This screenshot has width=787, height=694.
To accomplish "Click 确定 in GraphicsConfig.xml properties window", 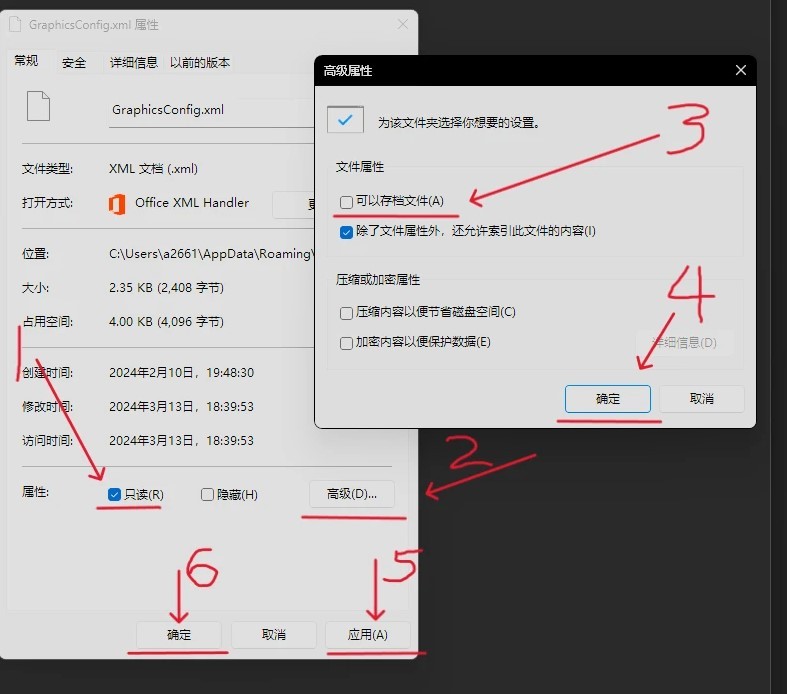I will pos(179,635).
